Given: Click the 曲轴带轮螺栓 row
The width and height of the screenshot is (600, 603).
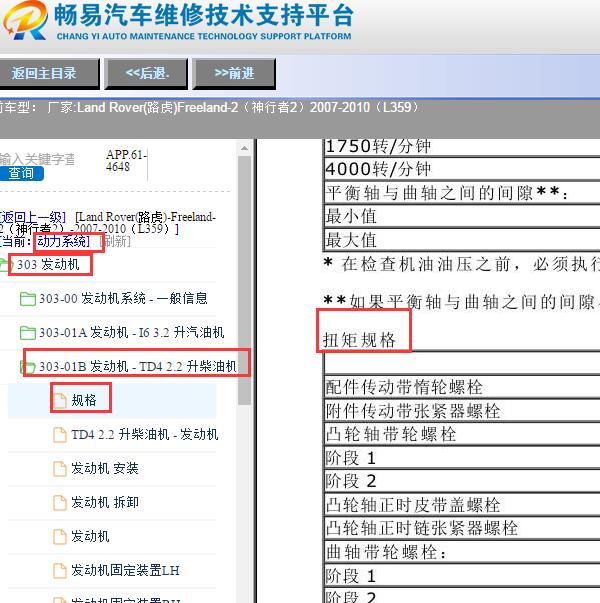Looking at the screenshot, I should click(462, 552).
